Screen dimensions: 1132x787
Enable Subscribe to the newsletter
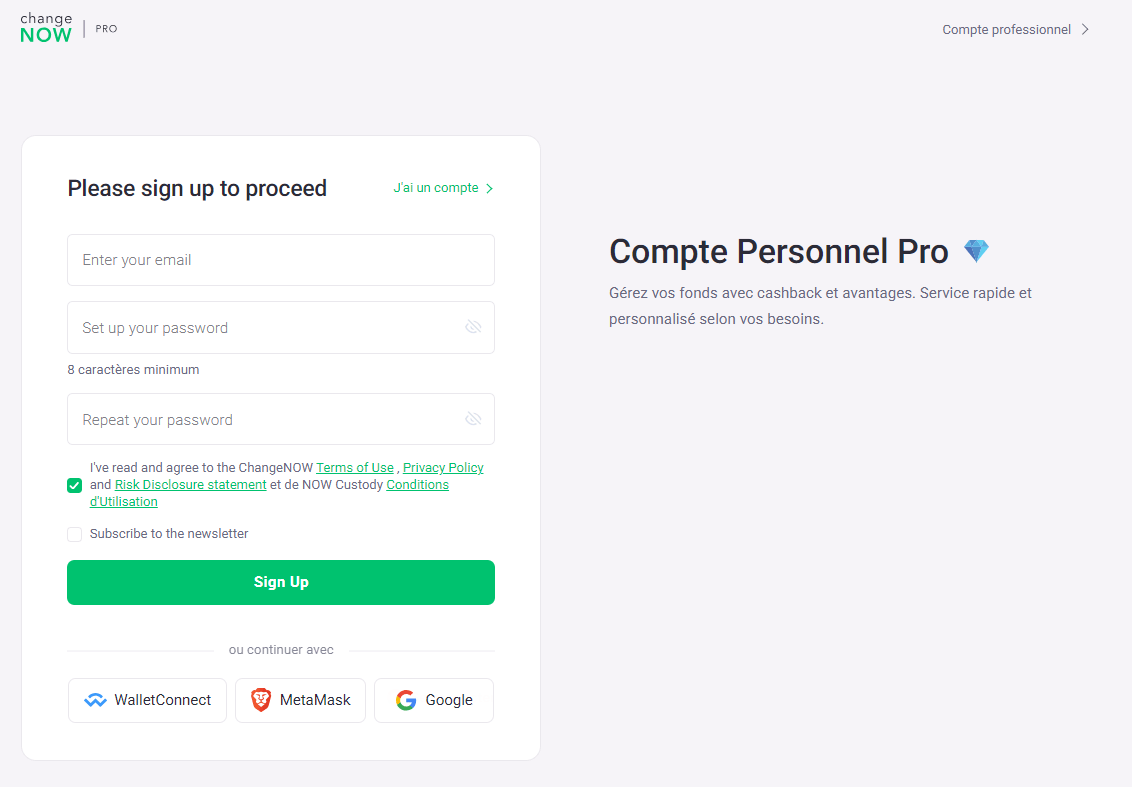tap(74, 534)
